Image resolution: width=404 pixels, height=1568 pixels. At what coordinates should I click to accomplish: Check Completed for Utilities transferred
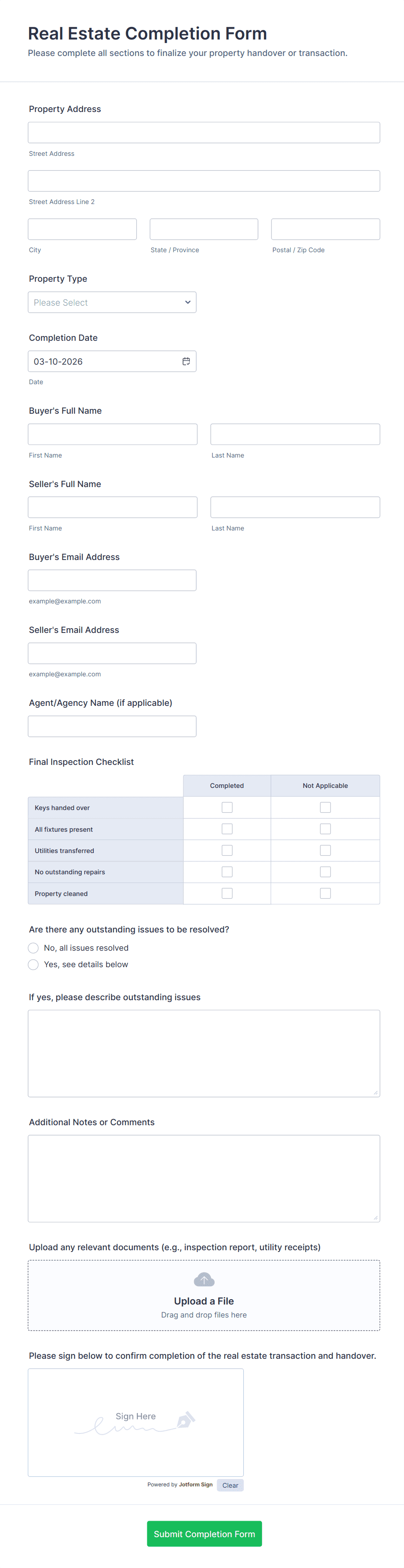click(x=227, y=850)
